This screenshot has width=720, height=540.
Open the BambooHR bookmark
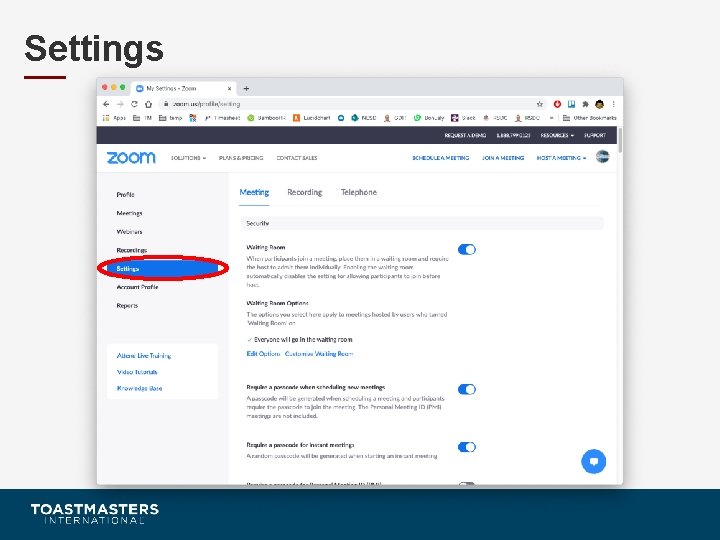click(x=267, y=118)
